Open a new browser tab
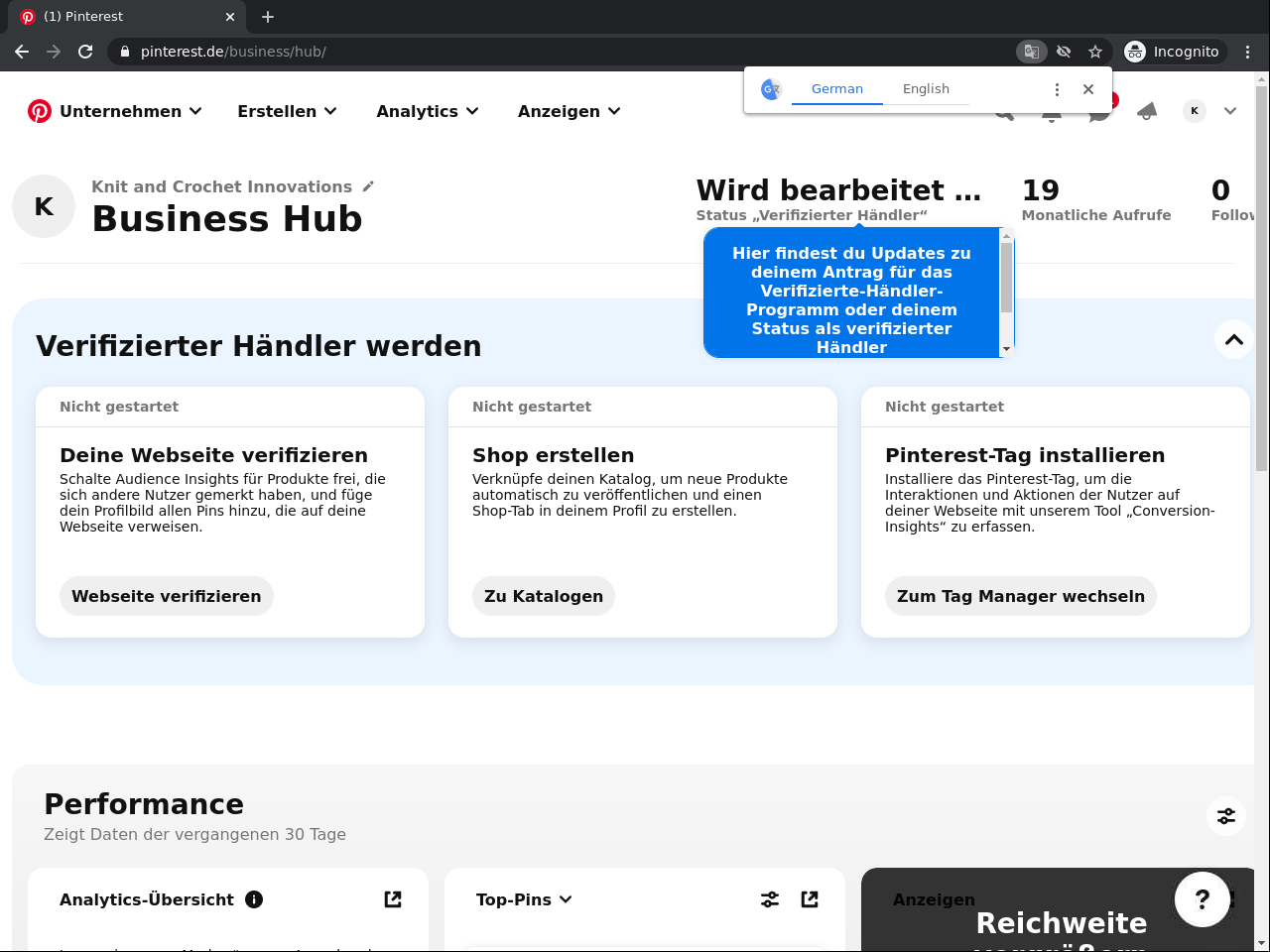Screen dimensions: 1270x952 (x=268, y=17)
